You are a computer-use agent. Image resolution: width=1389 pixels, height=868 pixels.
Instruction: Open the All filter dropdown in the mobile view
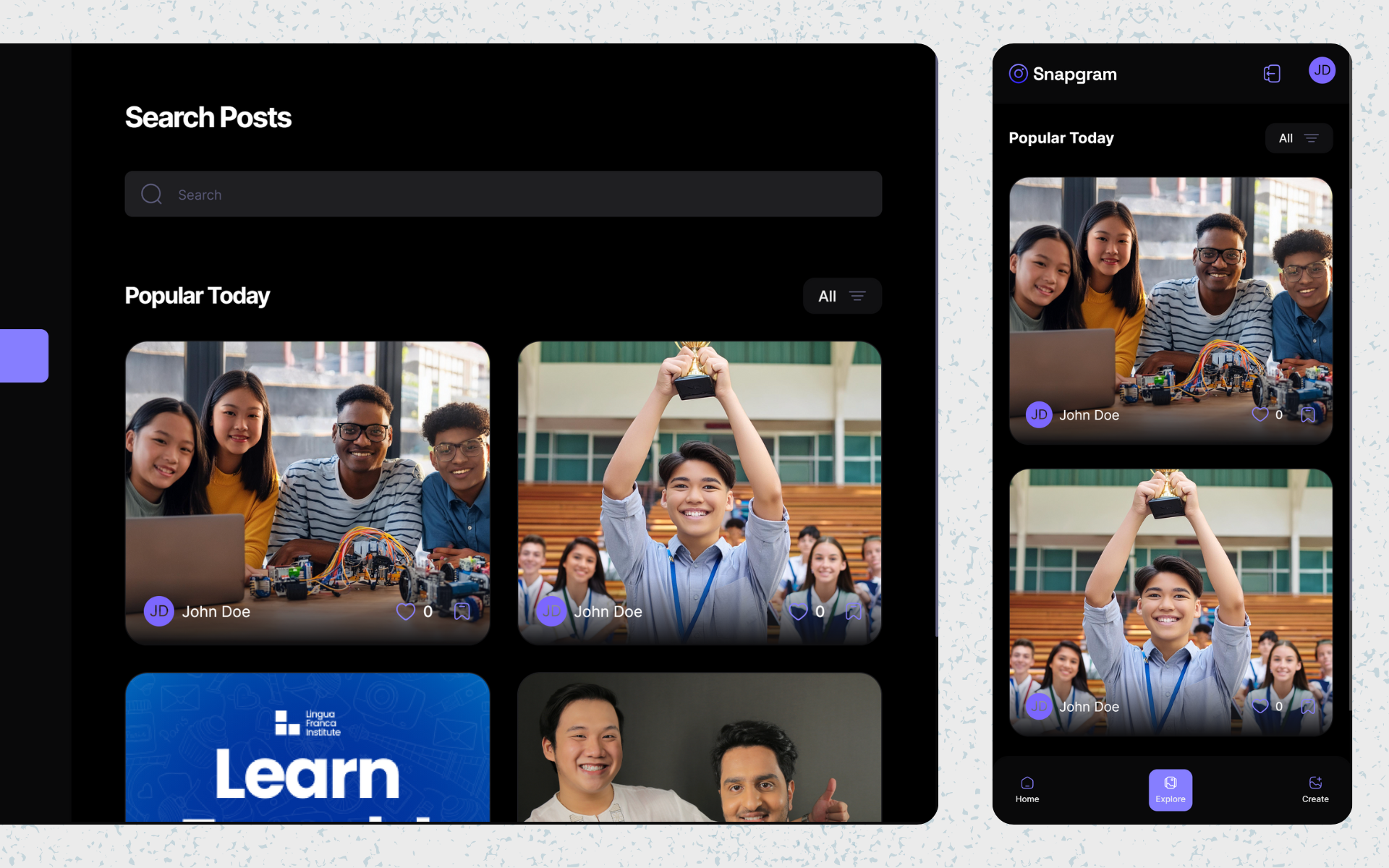point(1299,138)
